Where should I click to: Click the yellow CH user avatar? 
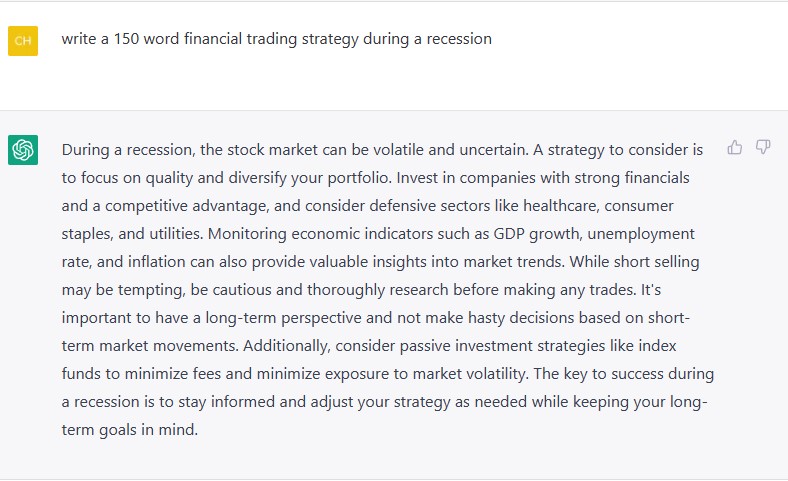pyautogui.click(x=23, y=41)
